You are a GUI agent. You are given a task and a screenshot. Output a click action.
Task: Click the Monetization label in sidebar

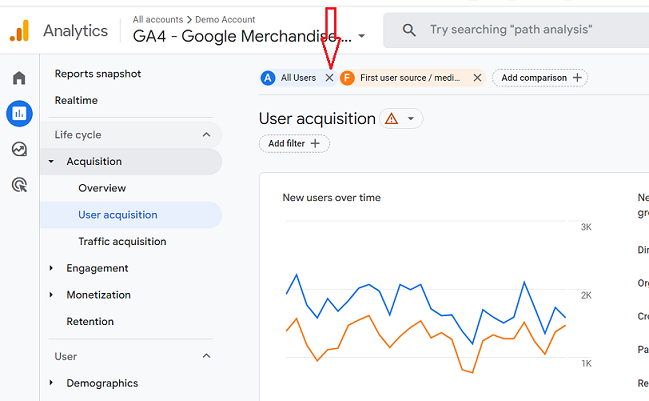(99, 295)
